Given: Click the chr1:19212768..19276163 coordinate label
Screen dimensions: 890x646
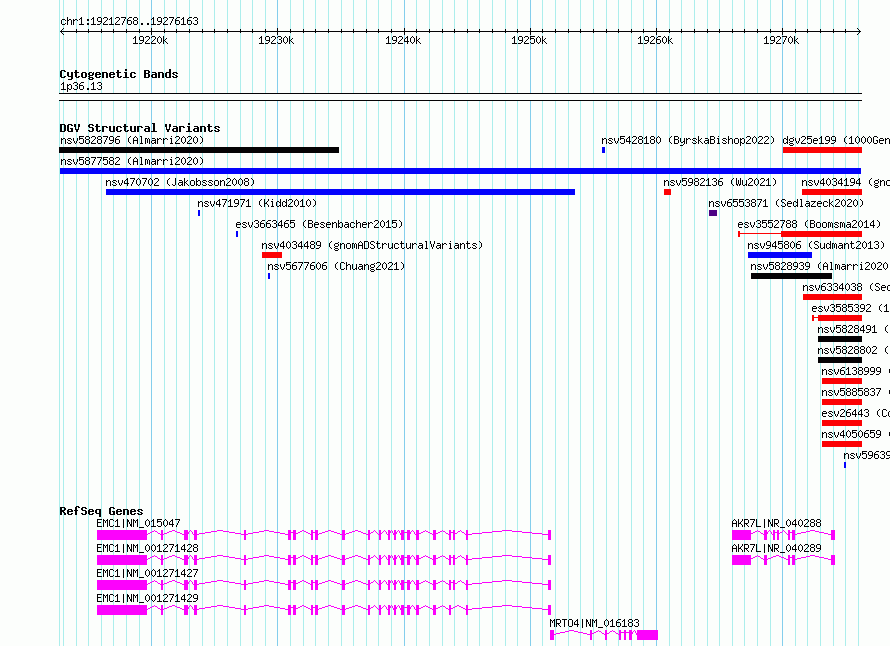Looking at the screenshot, I should 129,21.
